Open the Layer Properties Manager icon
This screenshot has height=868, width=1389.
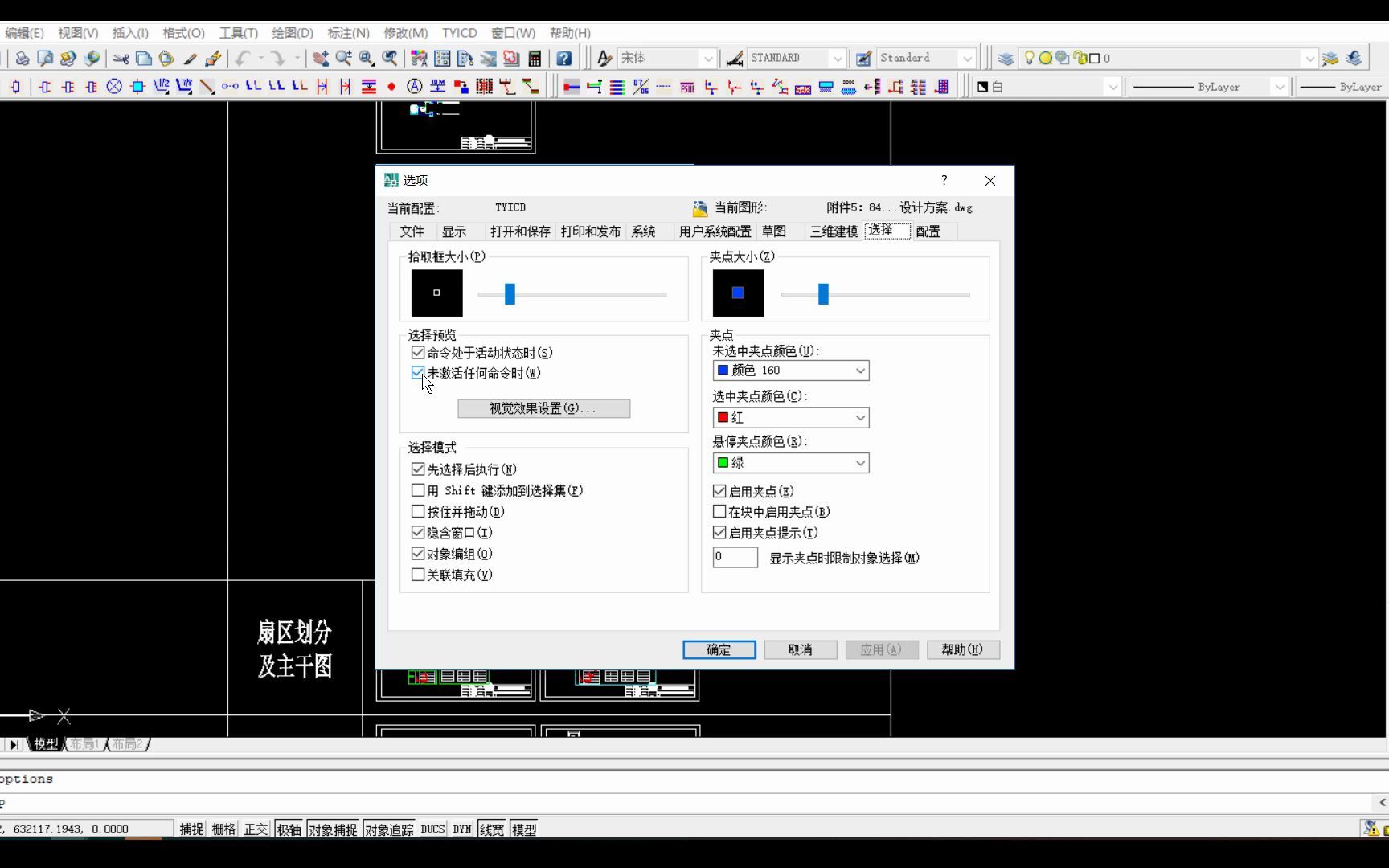click(1006, 58)
